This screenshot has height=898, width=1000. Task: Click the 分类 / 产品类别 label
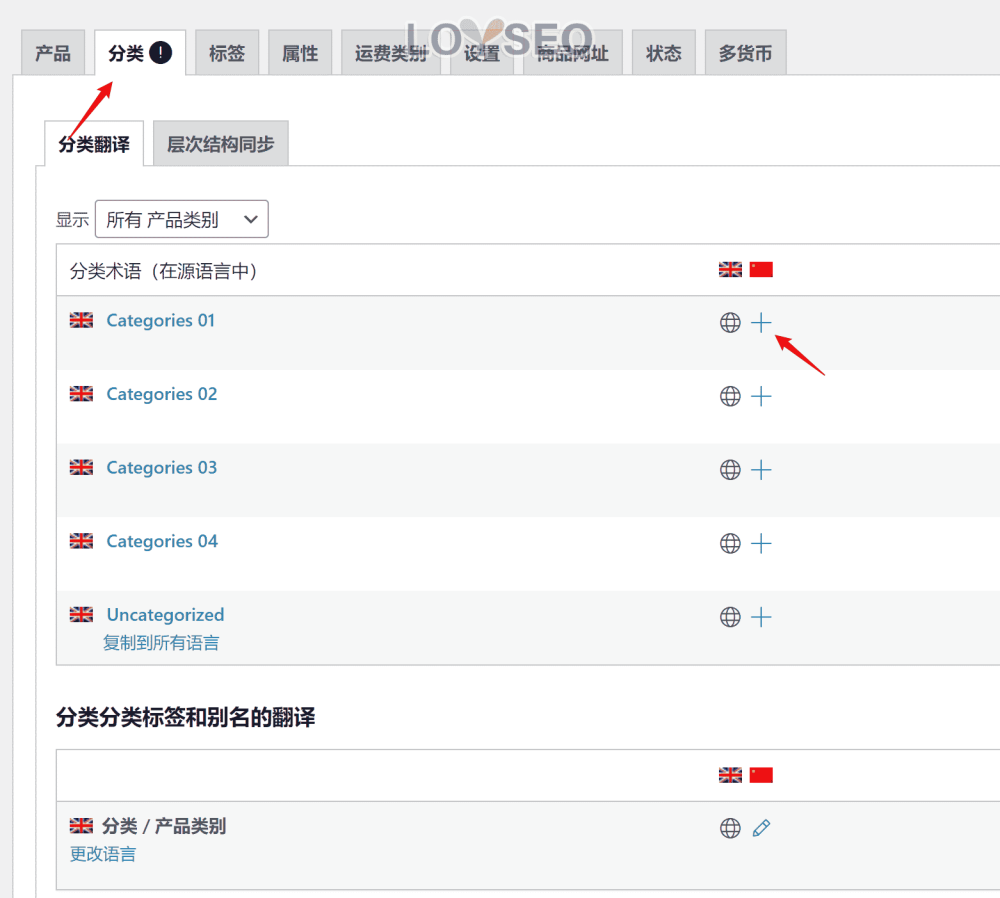point(164,826)
